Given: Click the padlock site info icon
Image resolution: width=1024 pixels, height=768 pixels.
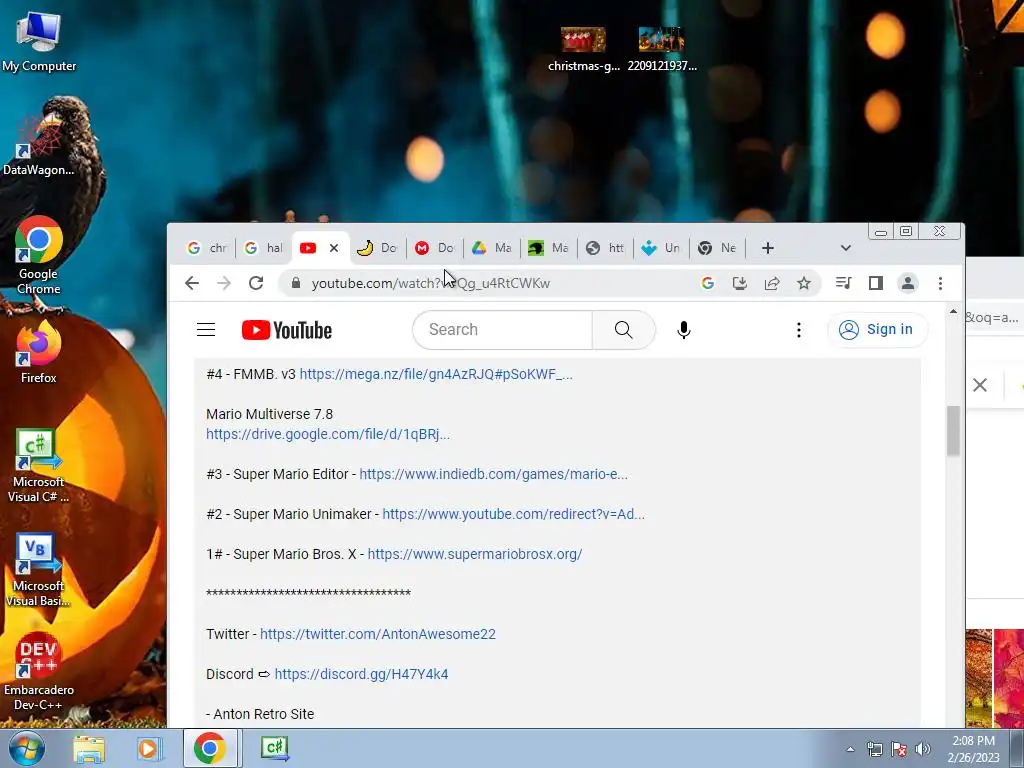Looking at the screenshot, I should [296, 283].
